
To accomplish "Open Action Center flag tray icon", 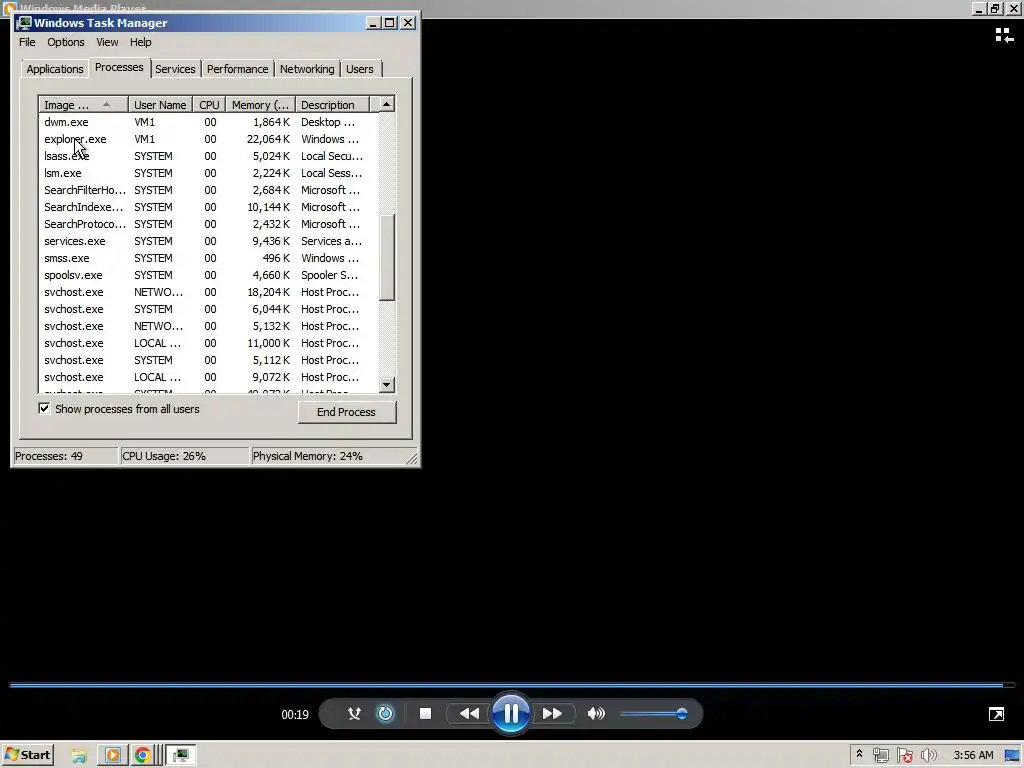I will 904,756.
